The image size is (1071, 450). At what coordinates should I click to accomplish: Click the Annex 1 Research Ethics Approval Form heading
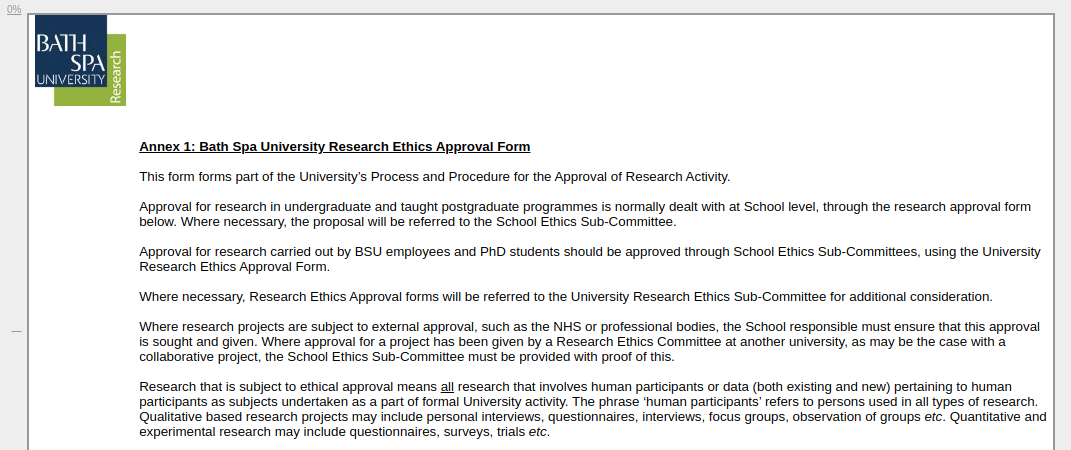click(x=334, y=147)
